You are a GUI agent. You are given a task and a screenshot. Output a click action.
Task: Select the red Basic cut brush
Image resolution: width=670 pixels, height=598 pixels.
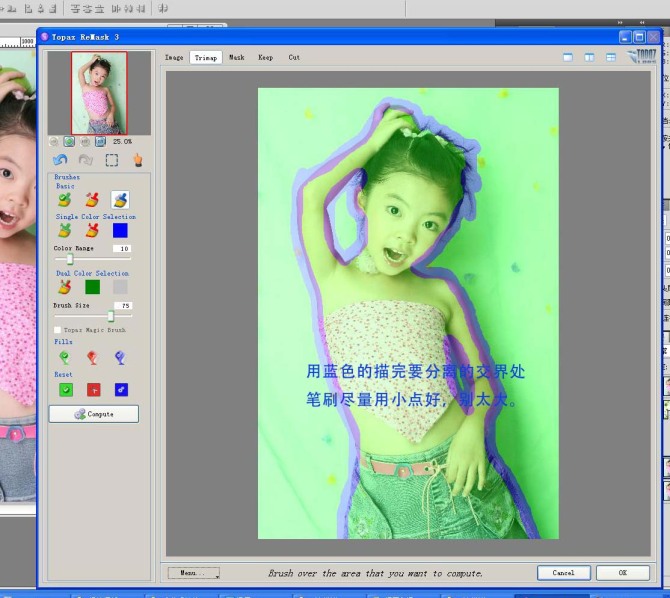tap(92, 201)
